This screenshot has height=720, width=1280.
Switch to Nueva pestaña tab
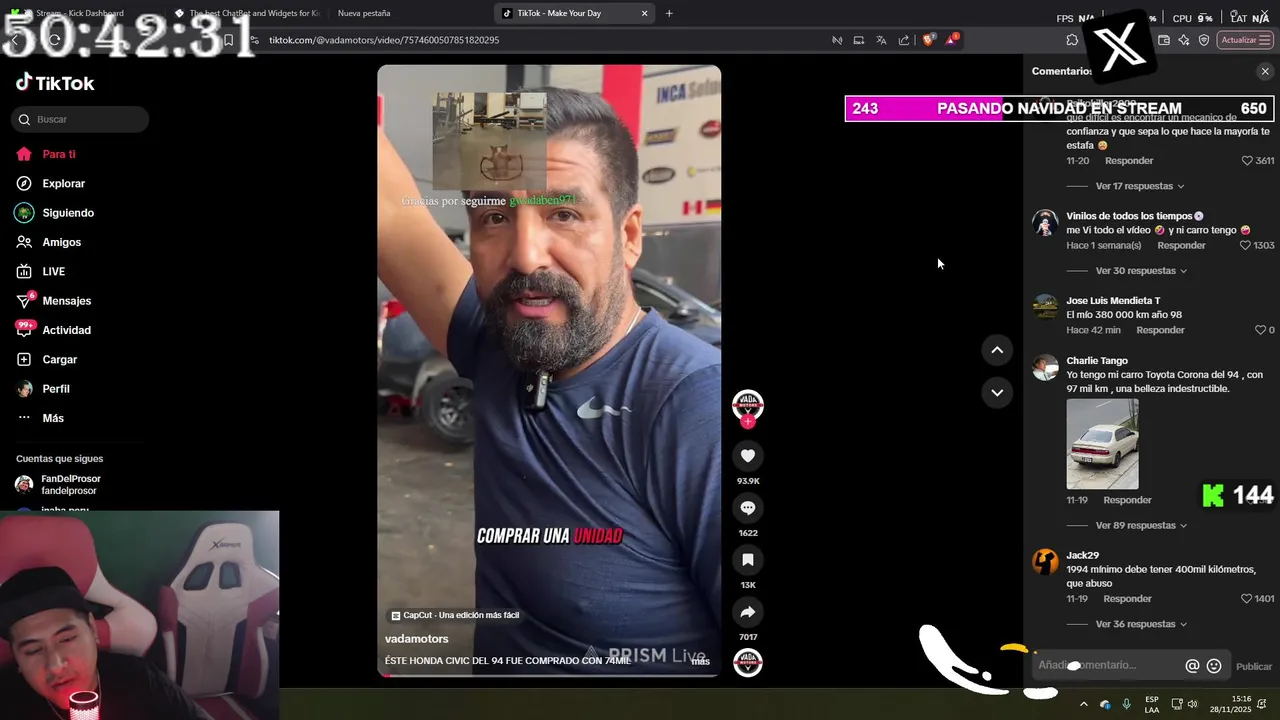point(364,13)
